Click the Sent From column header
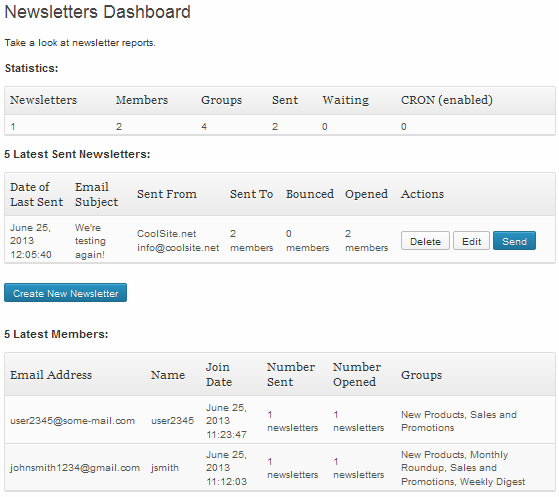 coord(167,194)
